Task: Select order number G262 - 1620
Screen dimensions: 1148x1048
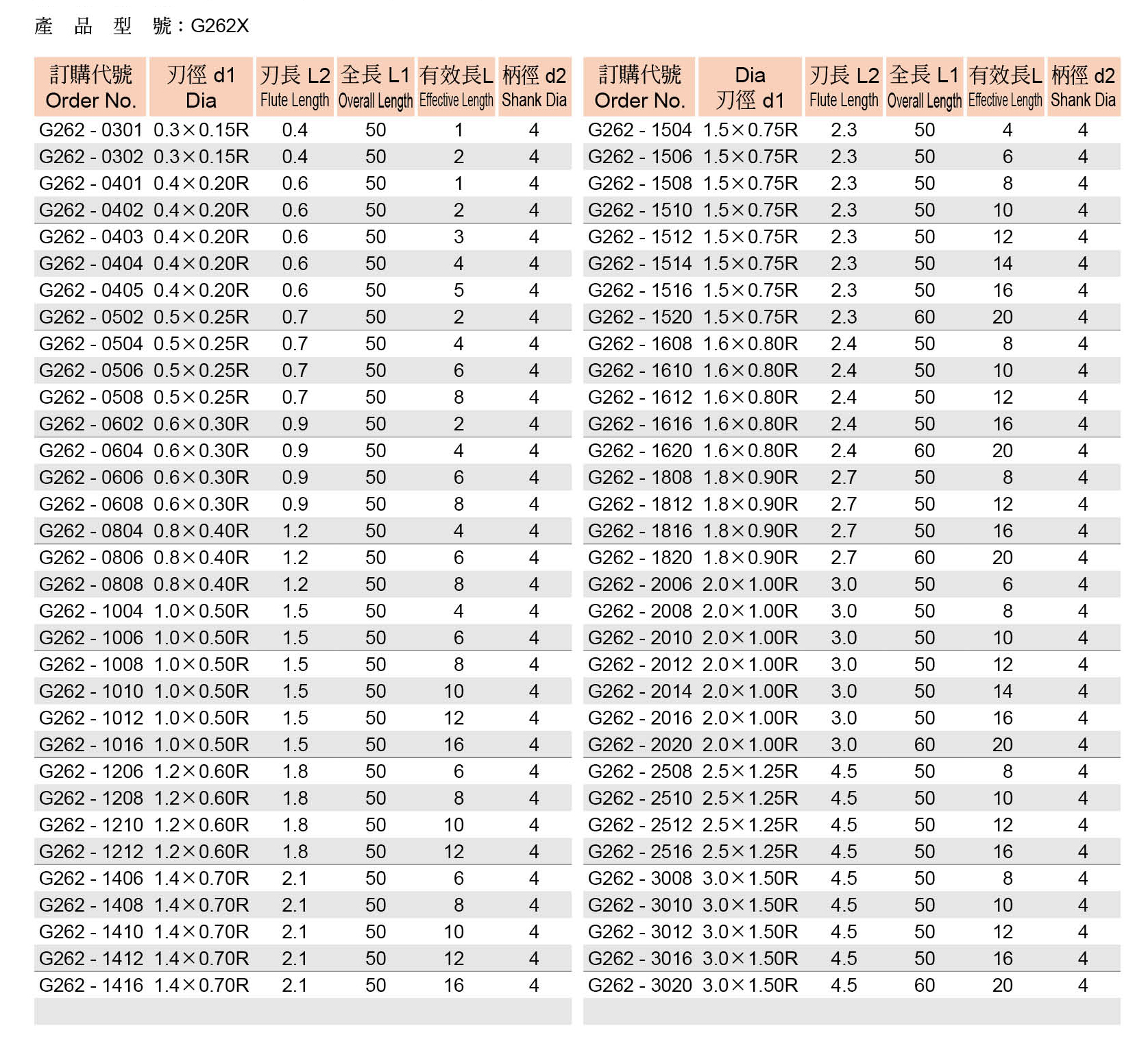Action: click(640, 451)
